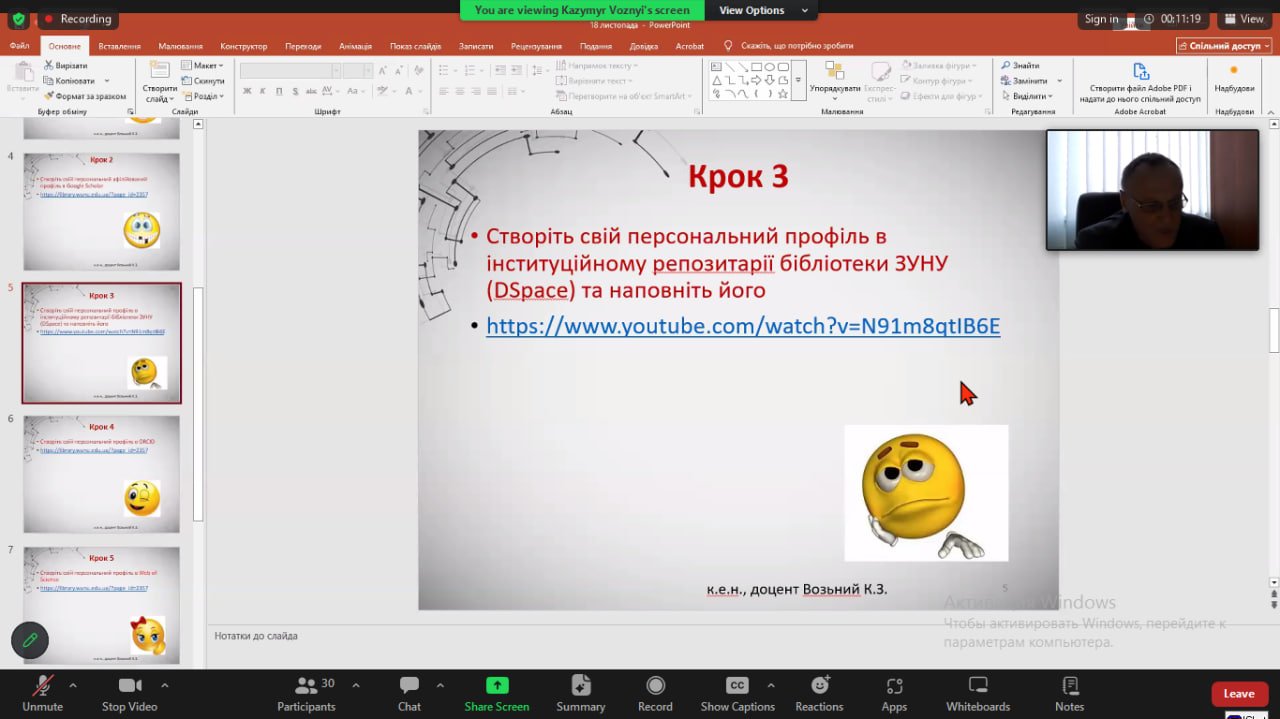Open the Reactions menu

click(x=819, y=693)
